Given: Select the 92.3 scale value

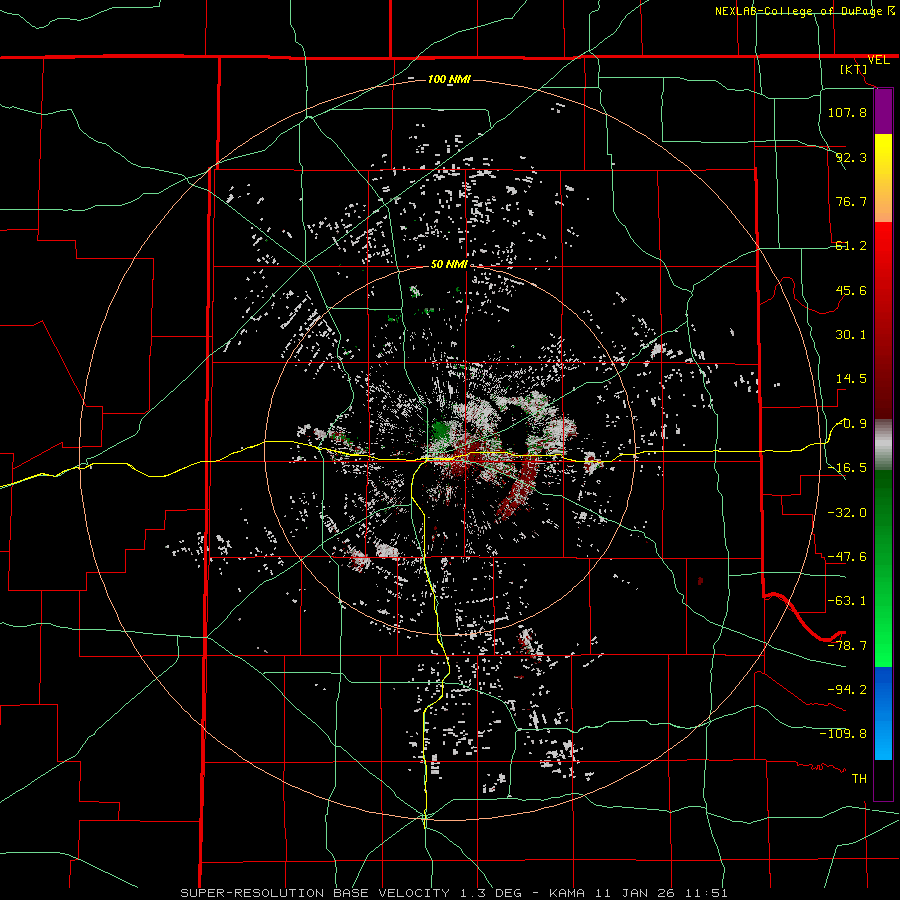Looking at the screenshot, I should point(851,157).
